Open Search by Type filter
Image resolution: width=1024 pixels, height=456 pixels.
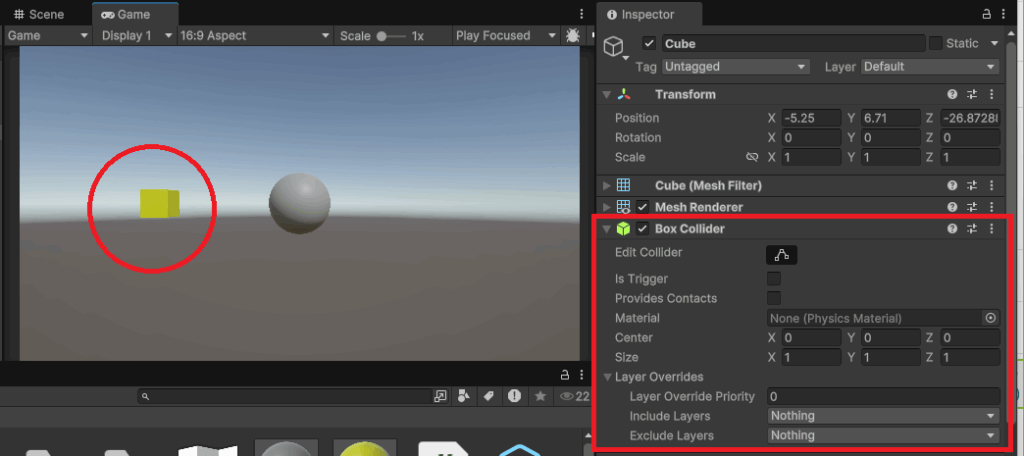click(463, 396)
